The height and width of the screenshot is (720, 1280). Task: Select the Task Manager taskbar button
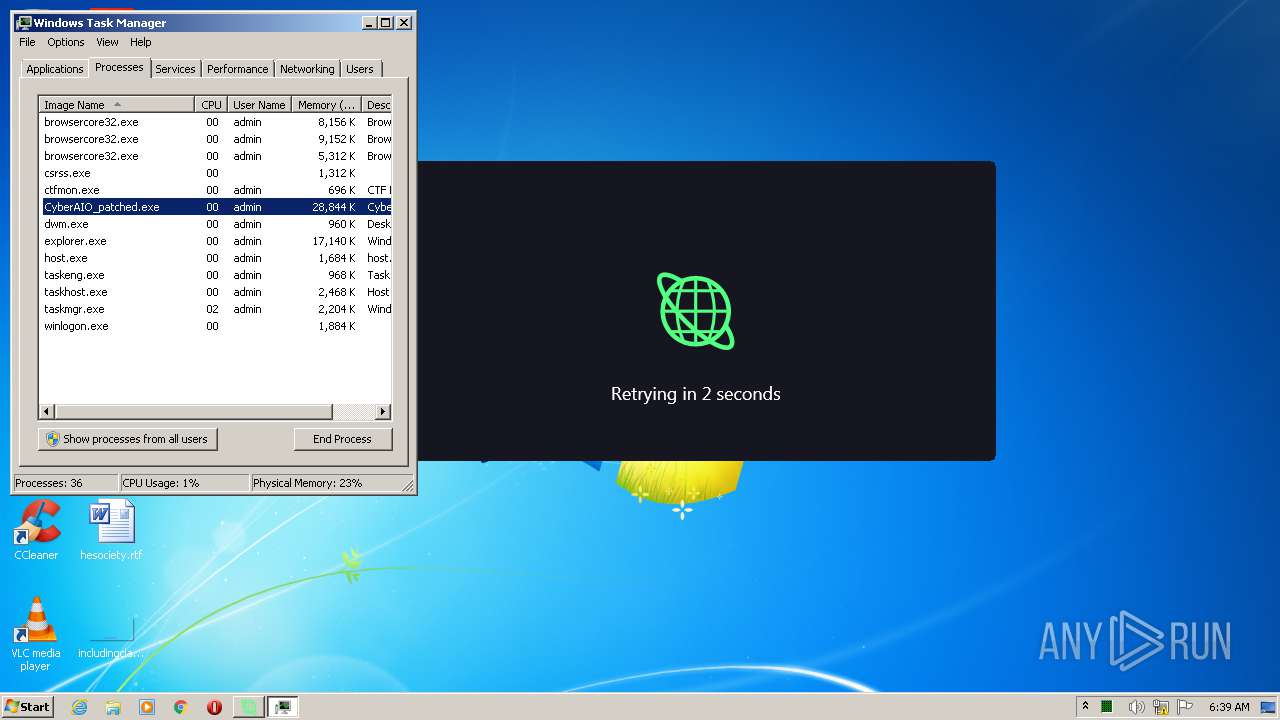click(283, 707)
